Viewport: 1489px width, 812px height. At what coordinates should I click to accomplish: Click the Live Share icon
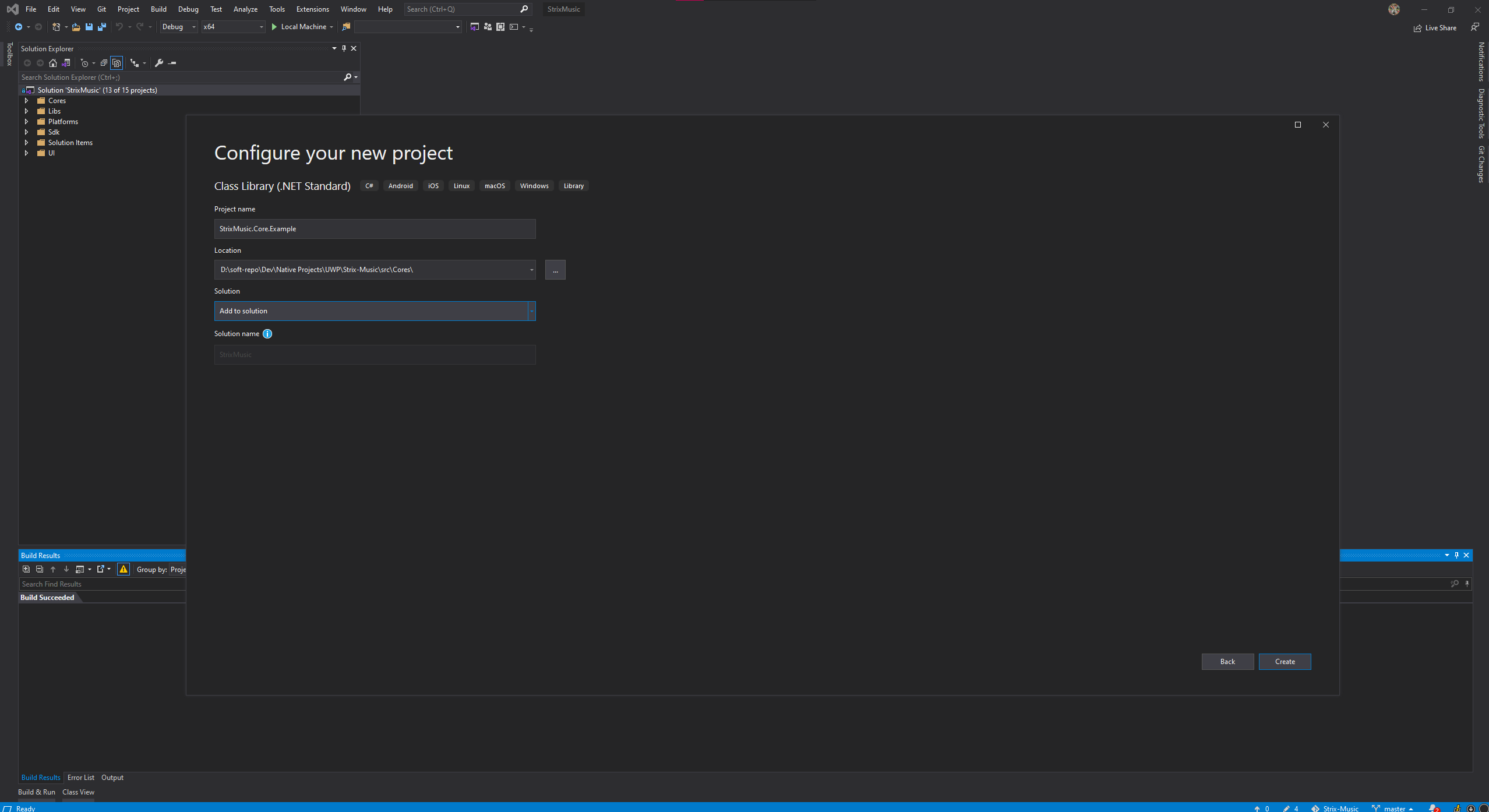[x=1417, y=28]
